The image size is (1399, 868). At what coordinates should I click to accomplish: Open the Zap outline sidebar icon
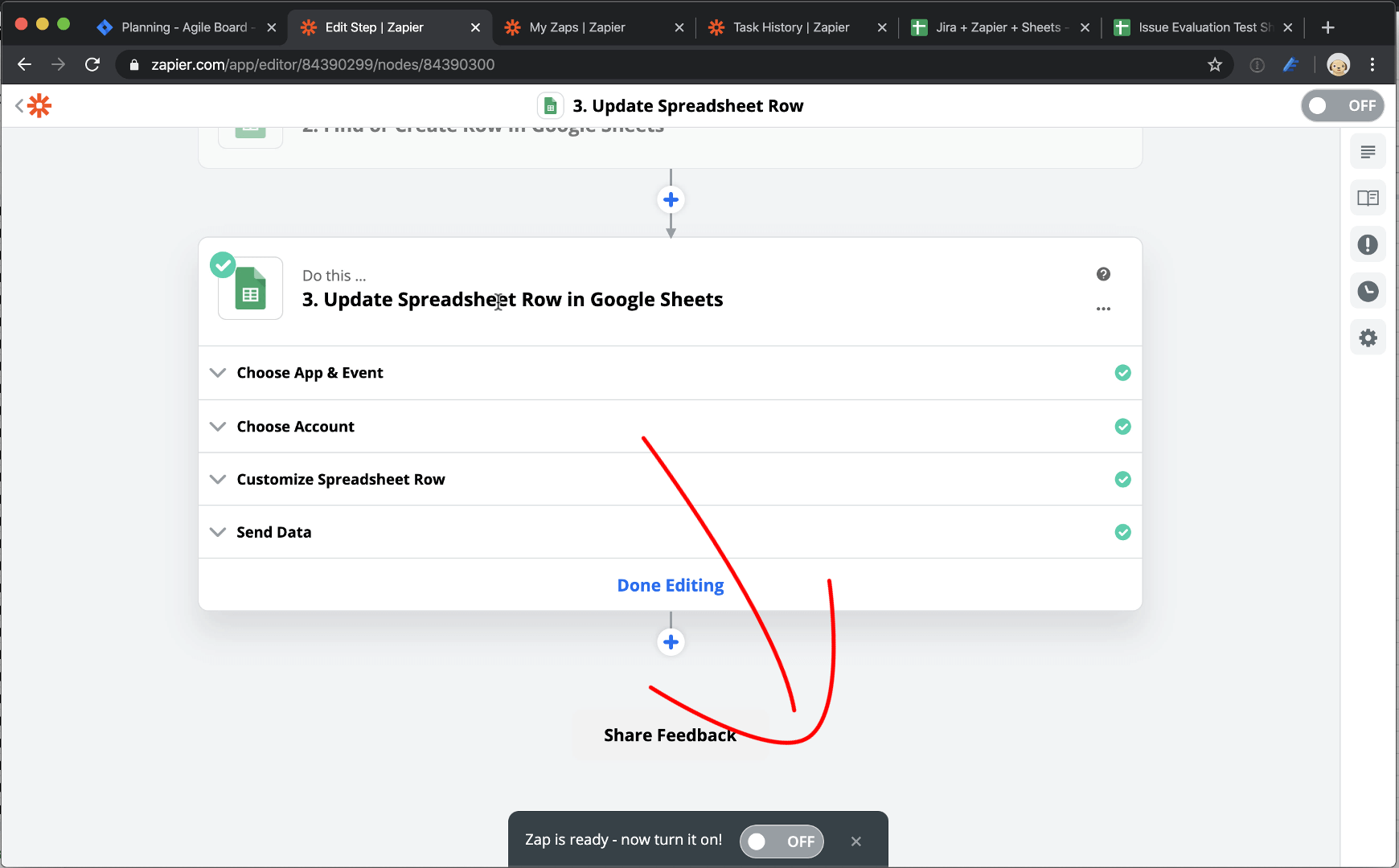(1368, 152)
